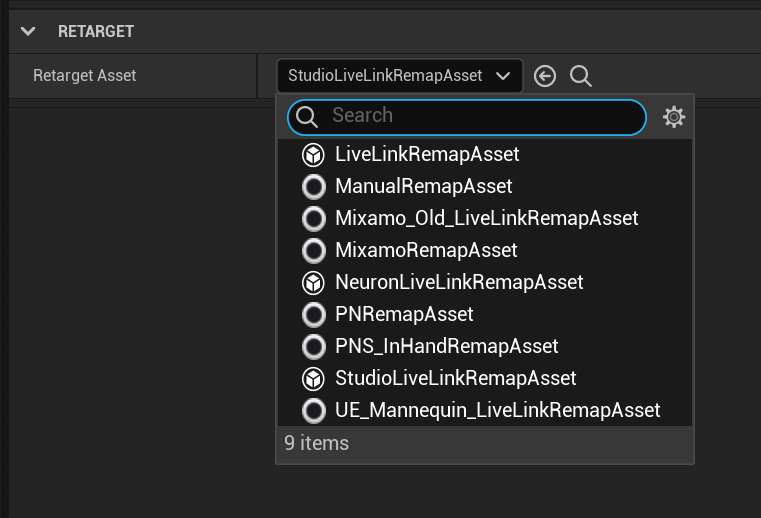Choose MixamoRemapAsset entry

pos(485,251)
